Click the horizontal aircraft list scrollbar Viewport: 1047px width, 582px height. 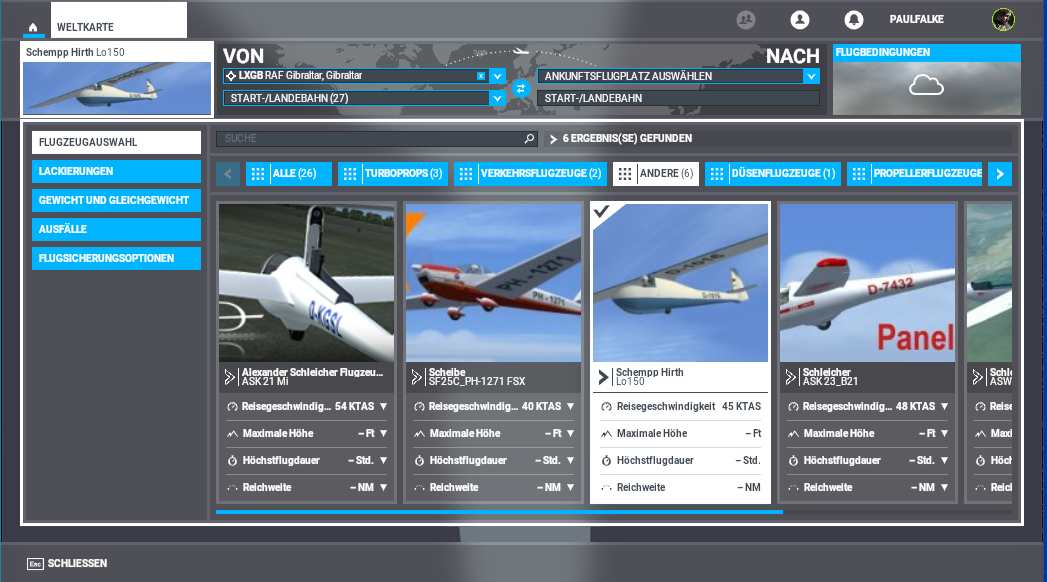point(499,512)
